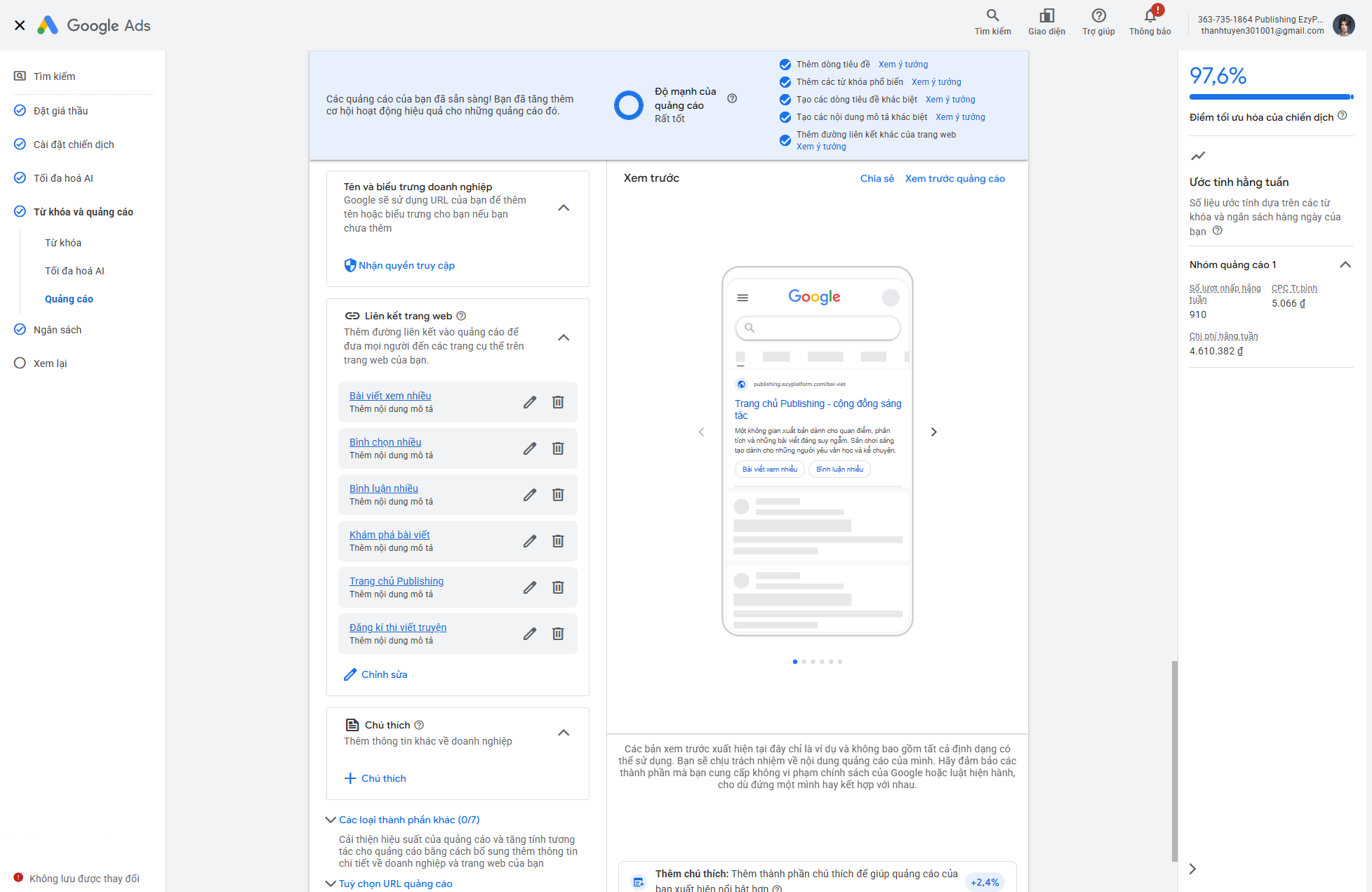Click the Google Ads logo
This screenshot has height=892, width=1372.
(x=94, y=25)
